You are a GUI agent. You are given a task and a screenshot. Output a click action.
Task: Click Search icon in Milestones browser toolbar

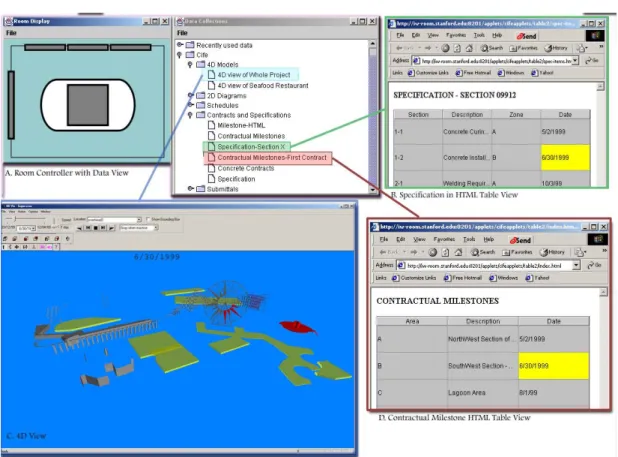click(x=483, y=252)
